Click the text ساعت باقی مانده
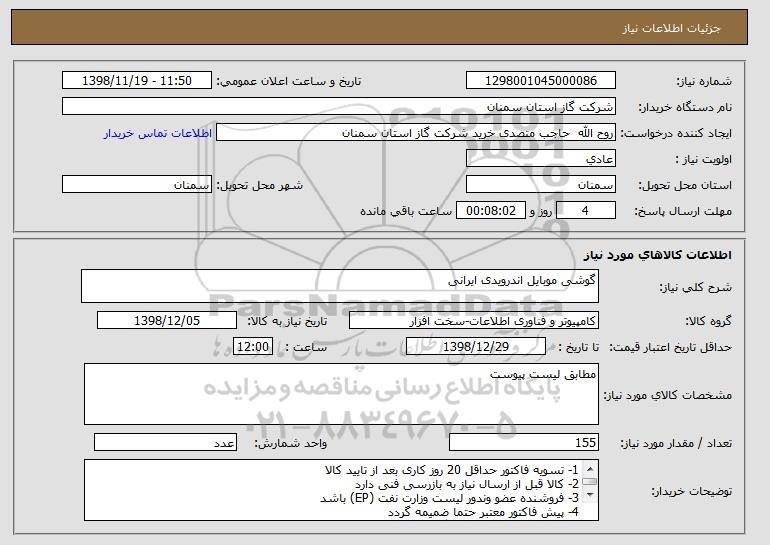The image size is (770, 545). [x=406, y=211]
